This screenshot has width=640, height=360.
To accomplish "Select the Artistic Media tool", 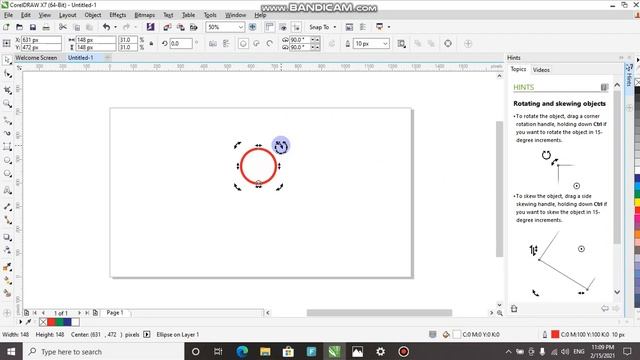I will coord(7,133).
